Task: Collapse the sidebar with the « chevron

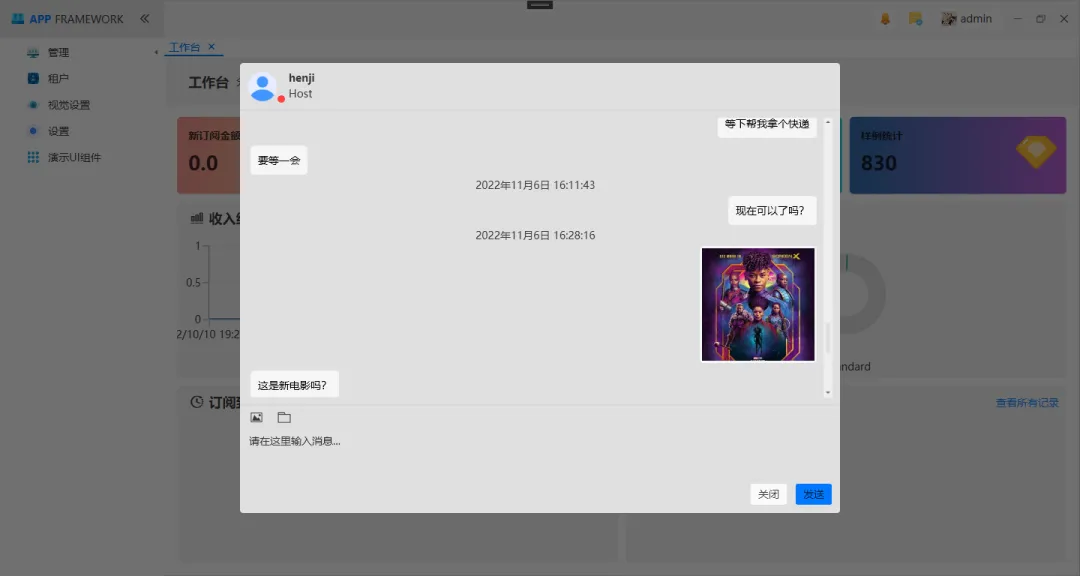Action: tap(145, 18)
